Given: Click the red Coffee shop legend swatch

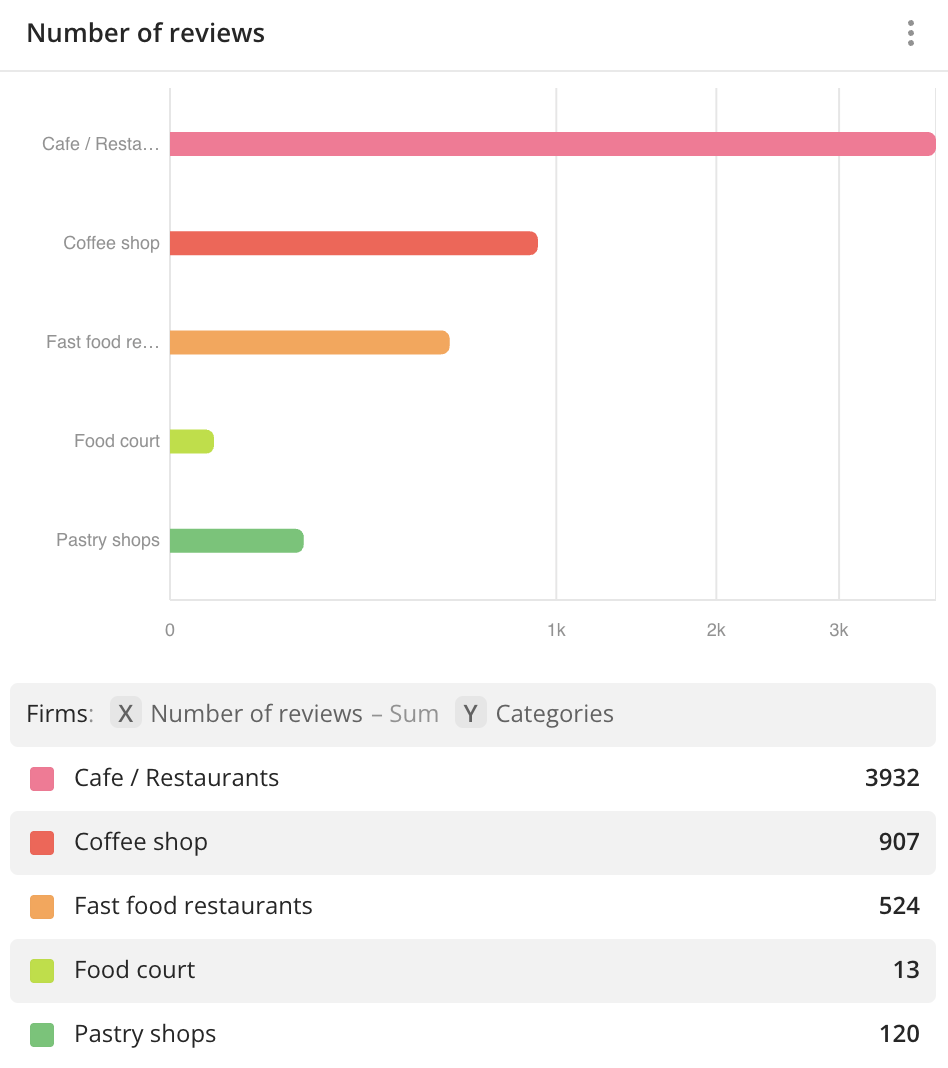Looking at the screenshot, I should click(x=42, y=843).
